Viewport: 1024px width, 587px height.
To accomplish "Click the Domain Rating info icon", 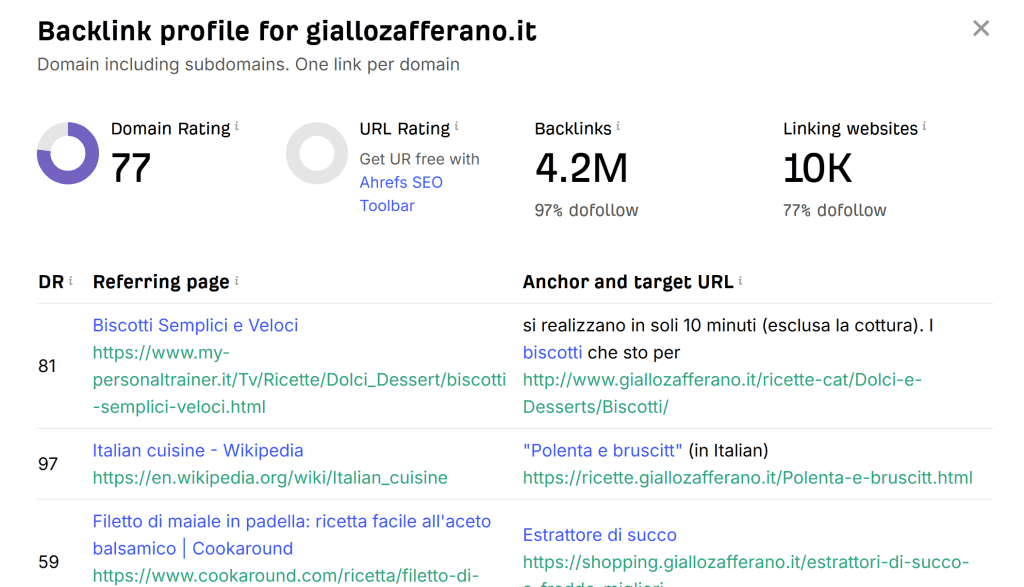I will (236, 126).
